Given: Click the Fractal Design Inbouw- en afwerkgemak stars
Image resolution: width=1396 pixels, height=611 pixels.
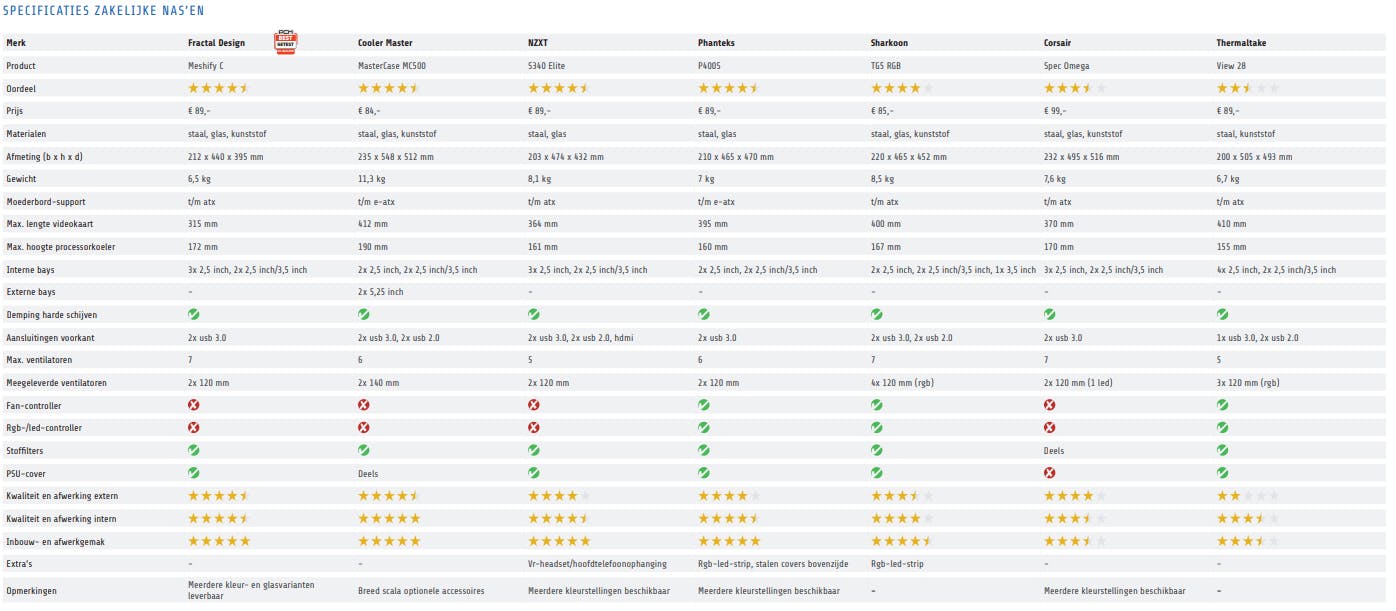Looking at the screenshot, I should [x=219, y=541].
